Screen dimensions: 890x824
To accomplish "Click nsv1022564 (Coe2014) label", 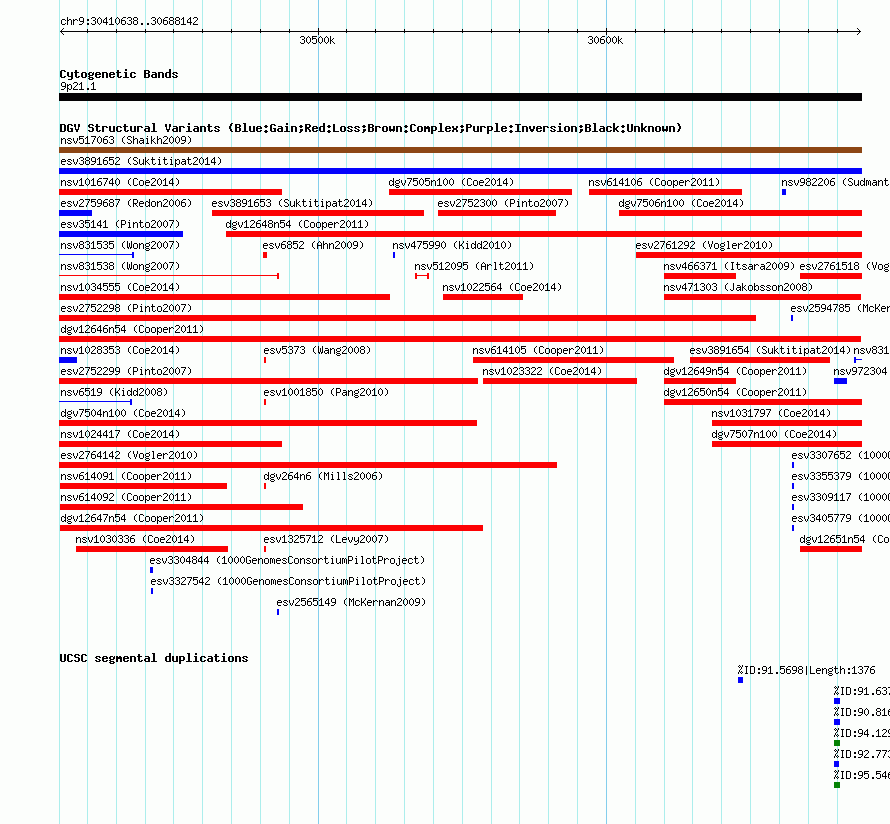I will click(502, 287).
